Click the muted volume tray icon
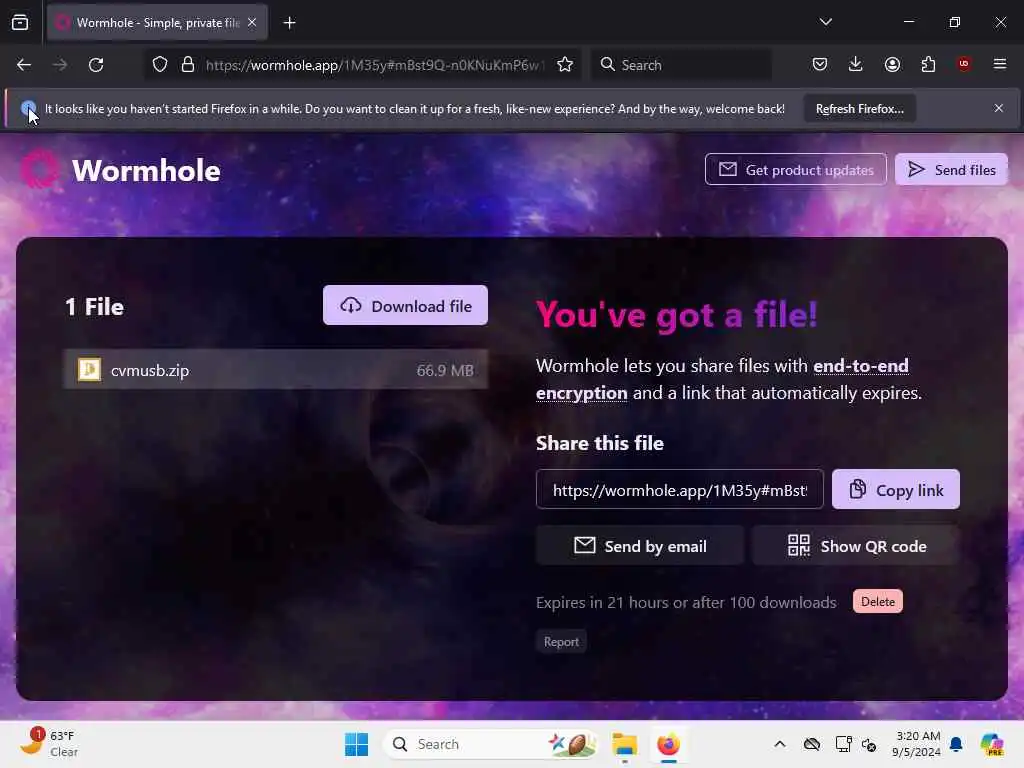This screenshot has height=768, width=1024. [869, 744]
